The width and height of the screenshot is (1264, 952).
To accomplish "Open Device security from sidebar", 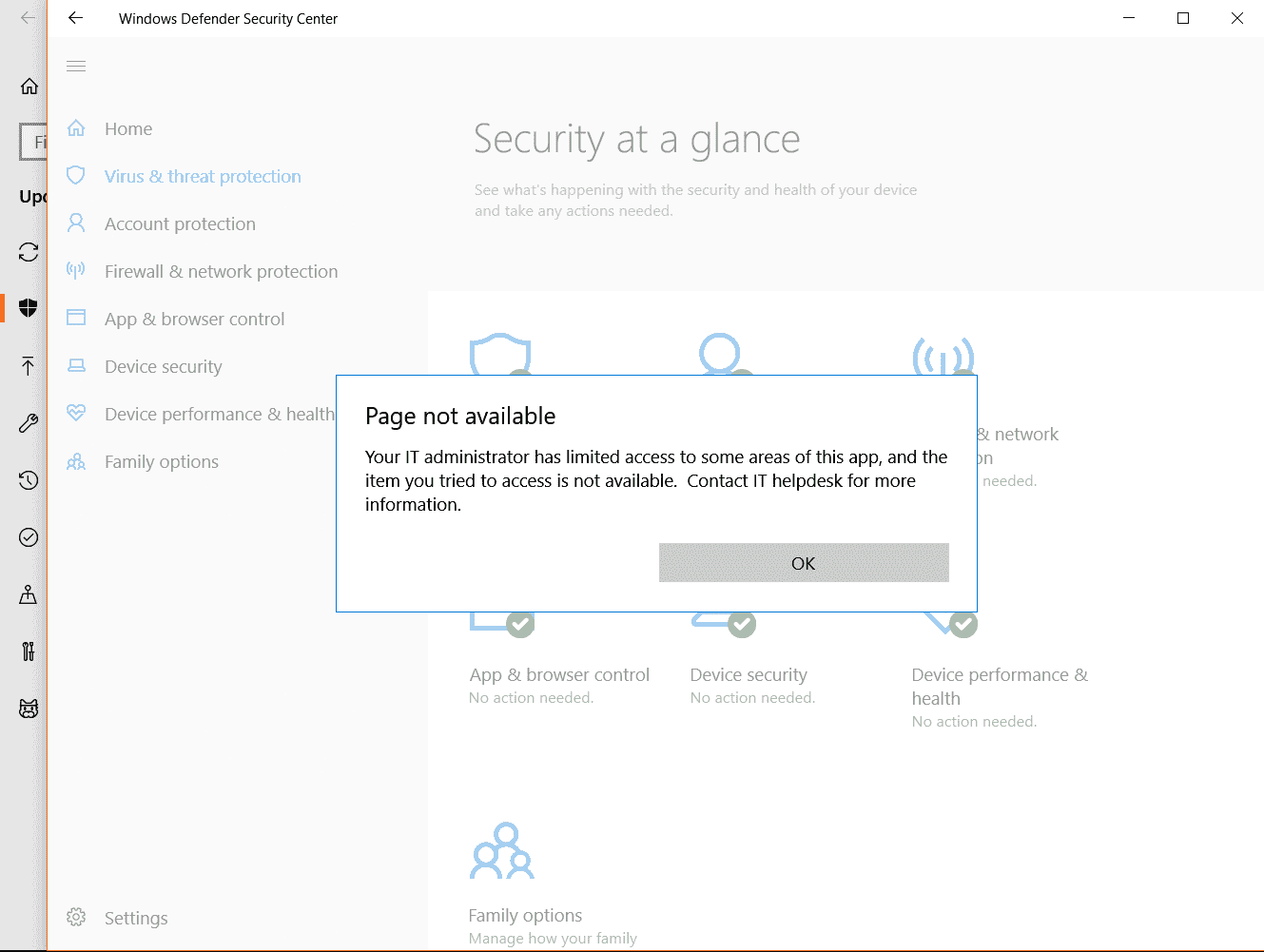I will pyautogui.click(x=164, y=366).
